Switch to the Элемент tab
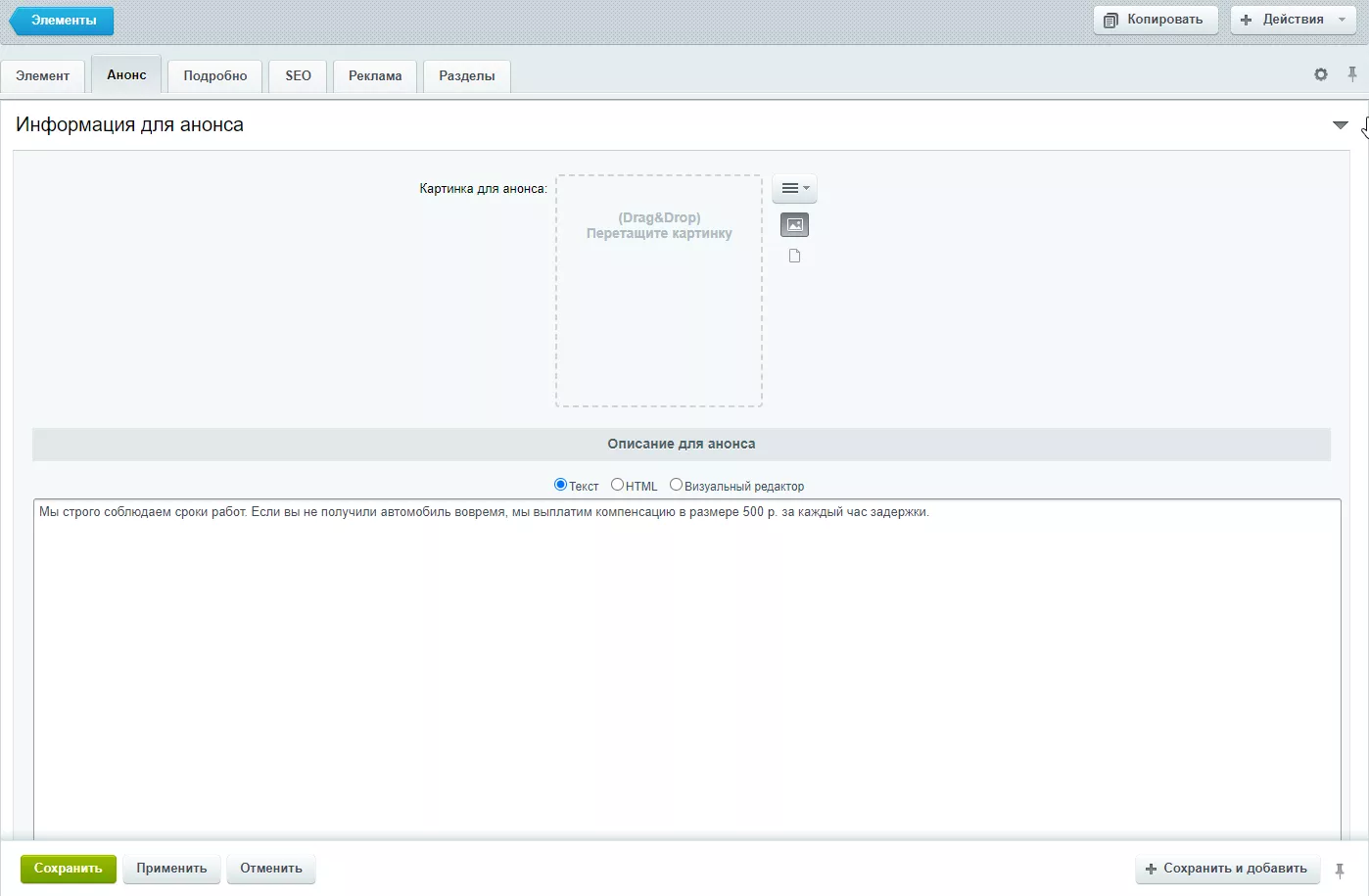The height and width of the screenshot is (896, 1369). point(43,75)
